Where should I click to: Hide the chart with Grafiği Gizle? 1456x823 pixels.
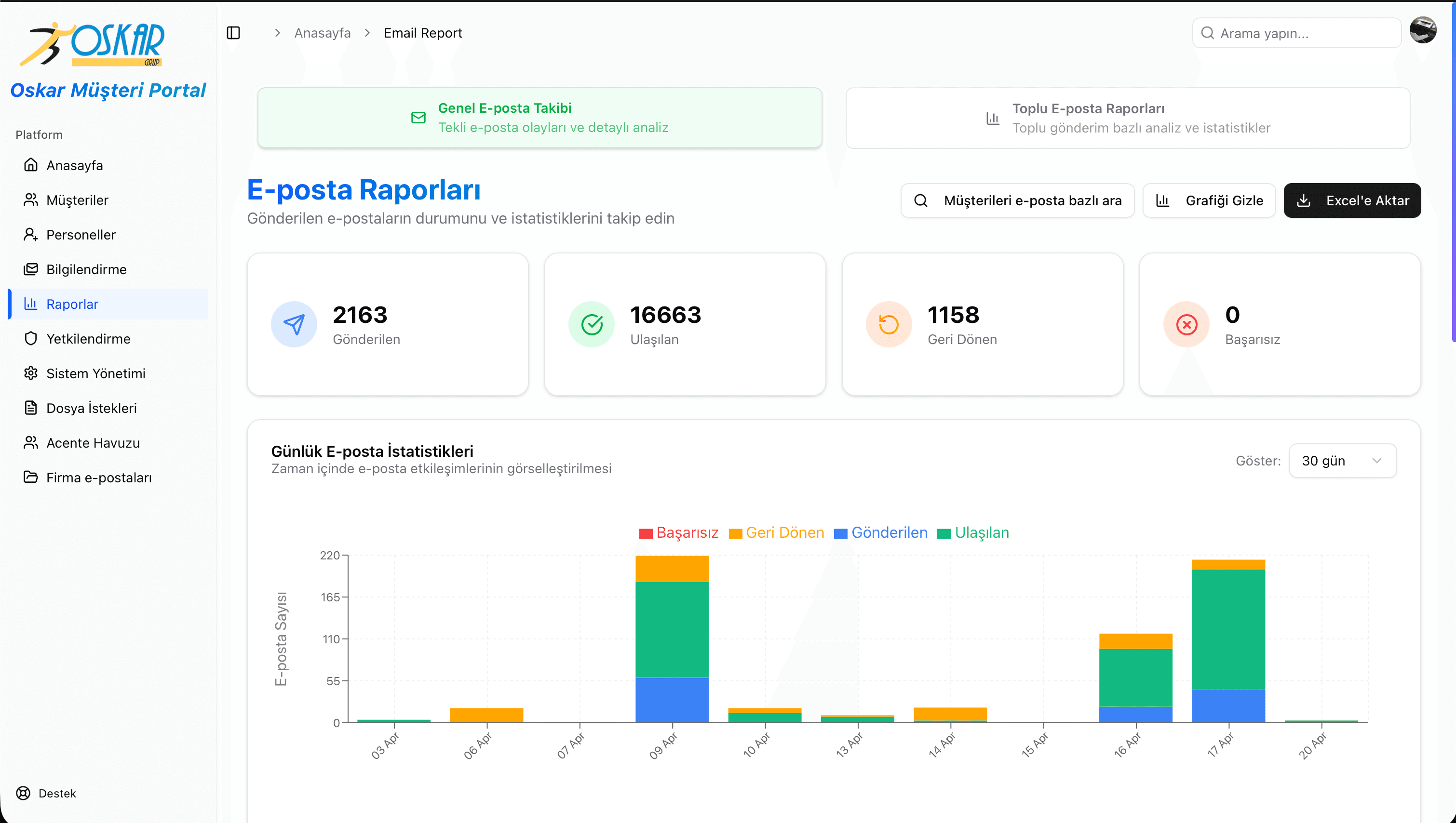pos(1209,200)
